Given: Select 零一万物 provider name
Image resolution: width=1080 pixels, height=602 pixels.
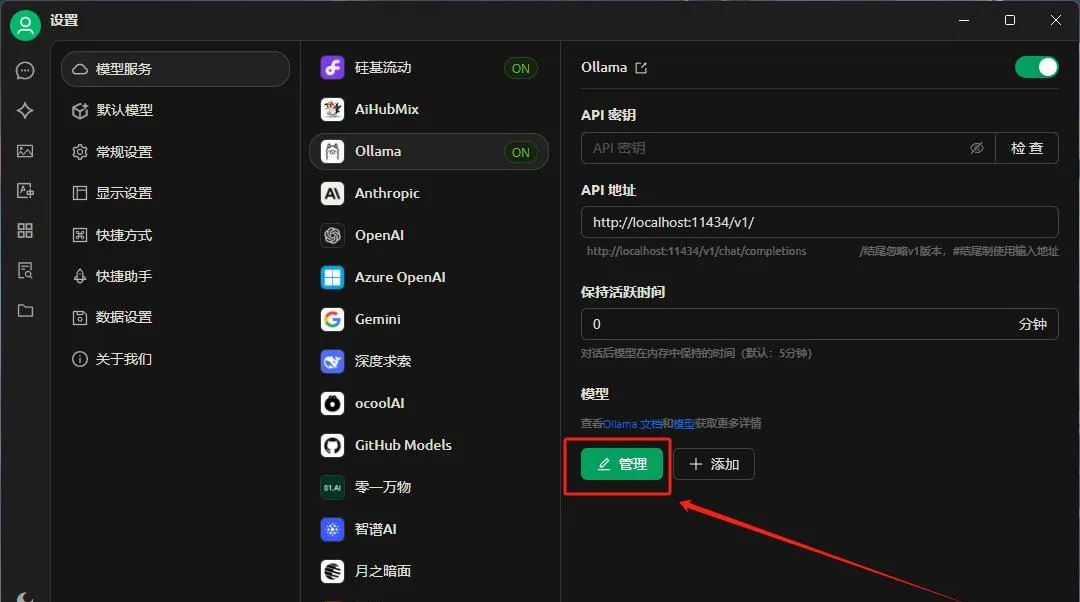Looking at the screenshot, I should 382,488.
